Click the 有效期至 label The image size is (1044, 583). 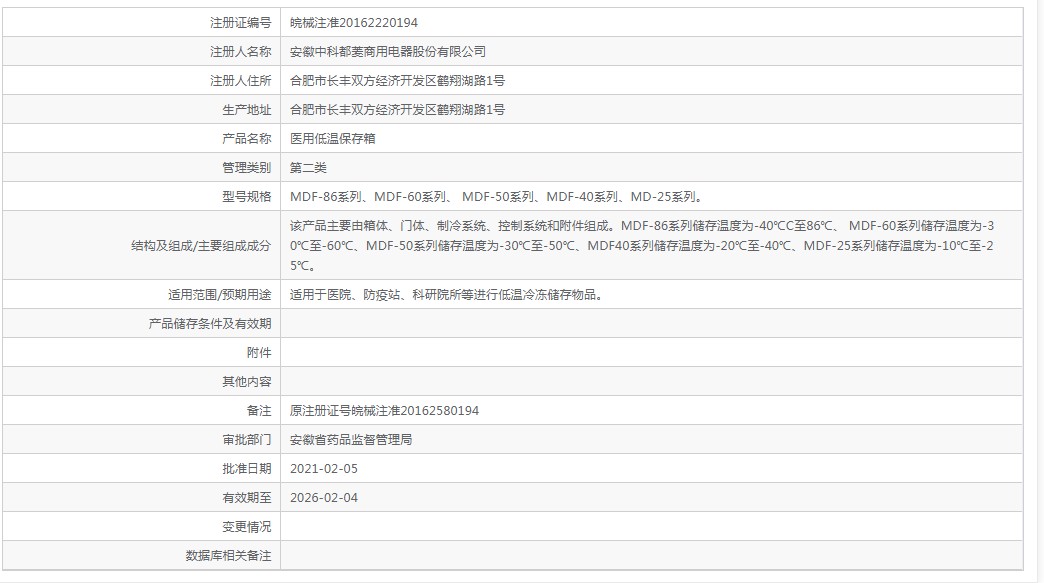246,498
